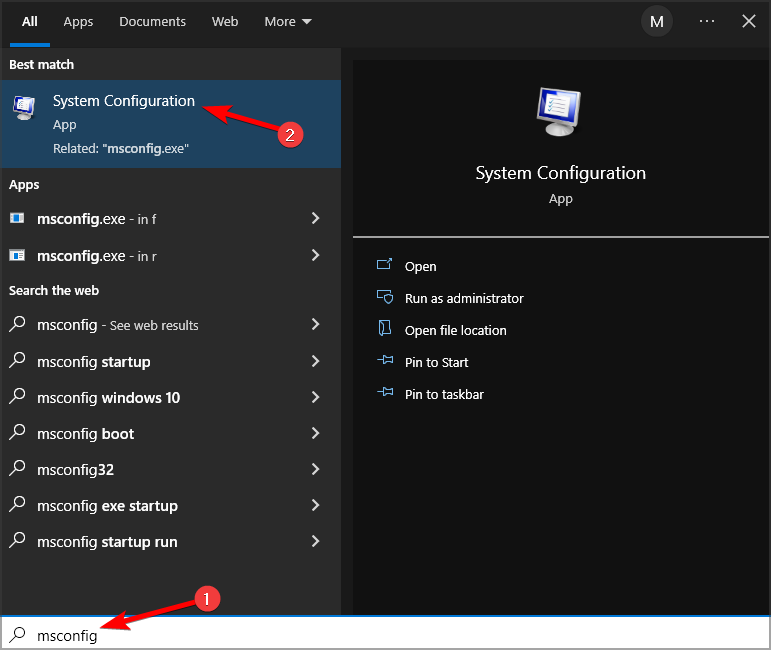Open the Documents search tab

point(152,22)
